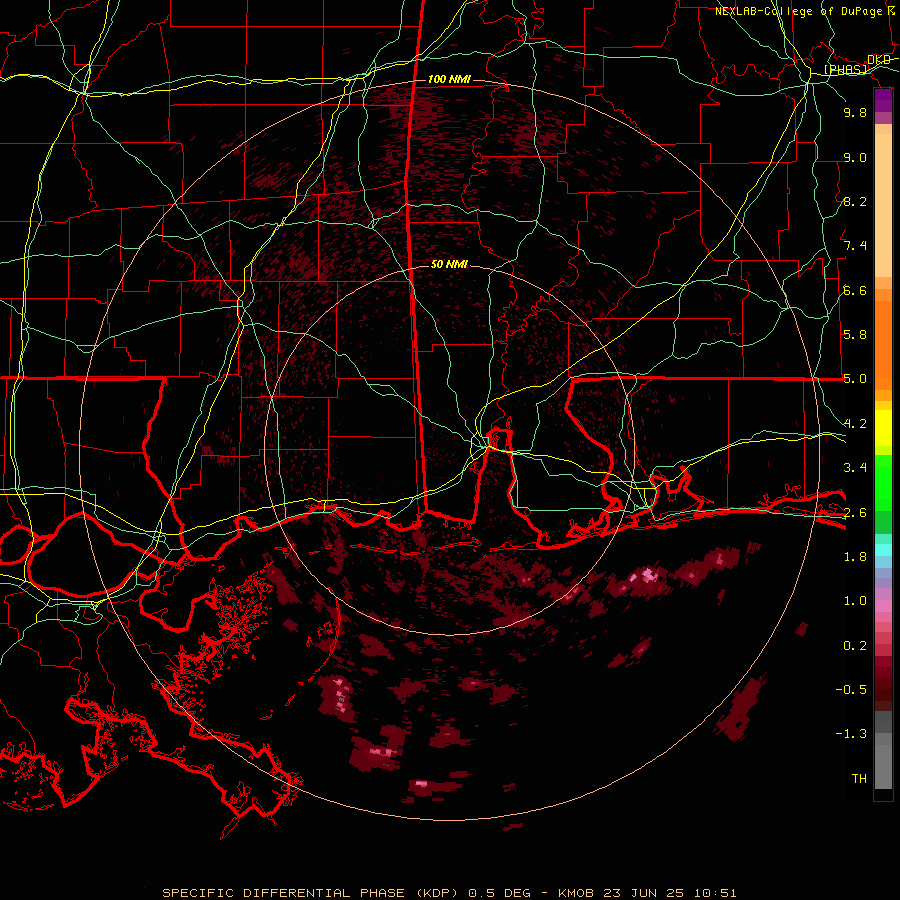This screenshot has height=900, width=900.
Task: Pick the gray segment at color bar bottom
Action: tap(883, 767)
